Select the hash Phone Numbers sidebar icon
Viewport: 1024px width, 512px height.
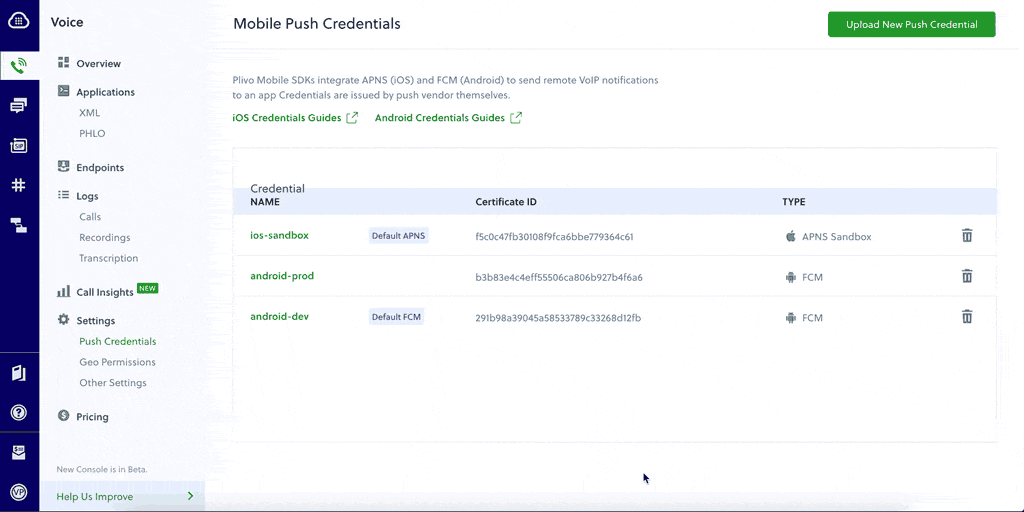pyautogui.click(x=19, y=185)
